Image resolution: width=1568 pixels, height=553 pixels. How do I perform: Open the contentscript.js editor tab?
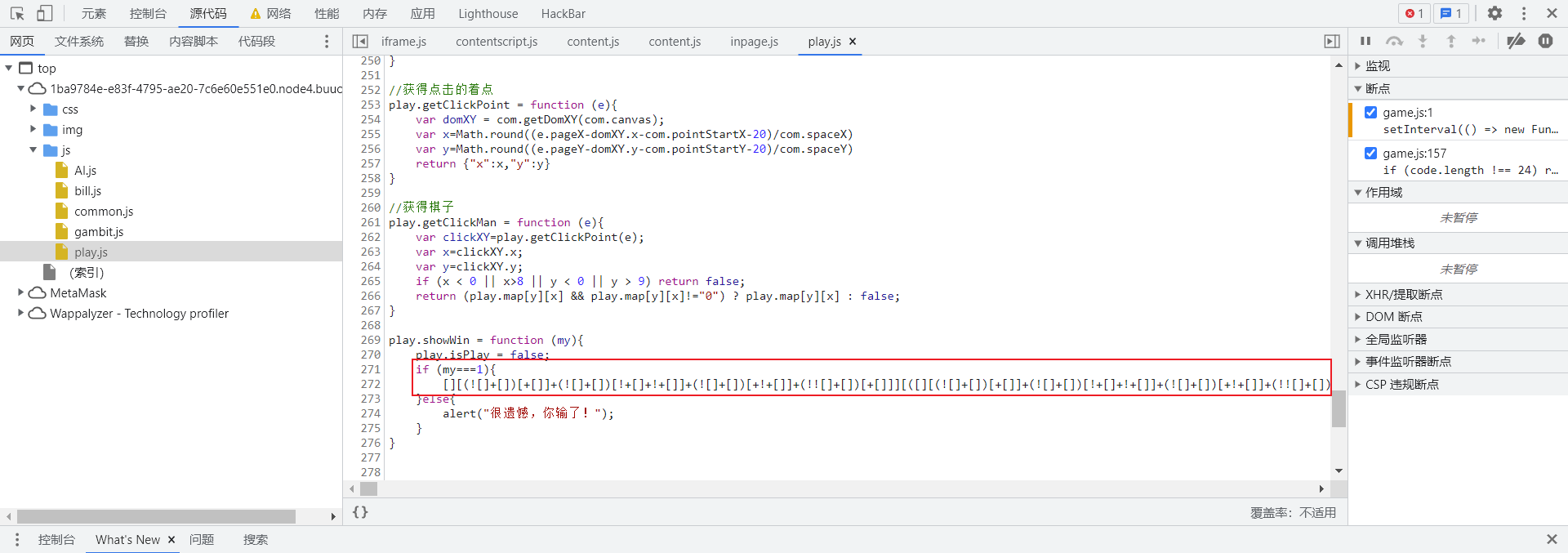pos(497,41)
